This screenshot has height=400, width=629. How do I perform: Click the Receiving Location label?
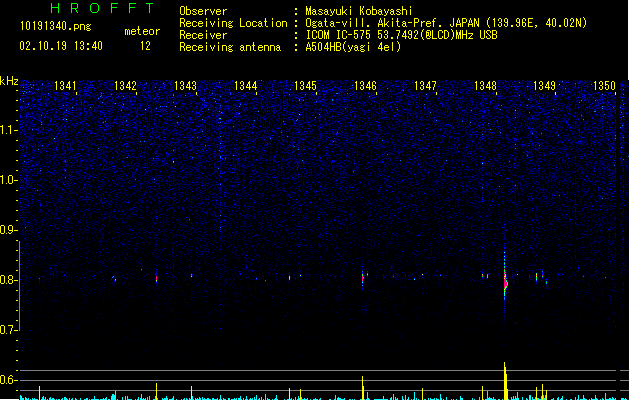click(233, 23)
